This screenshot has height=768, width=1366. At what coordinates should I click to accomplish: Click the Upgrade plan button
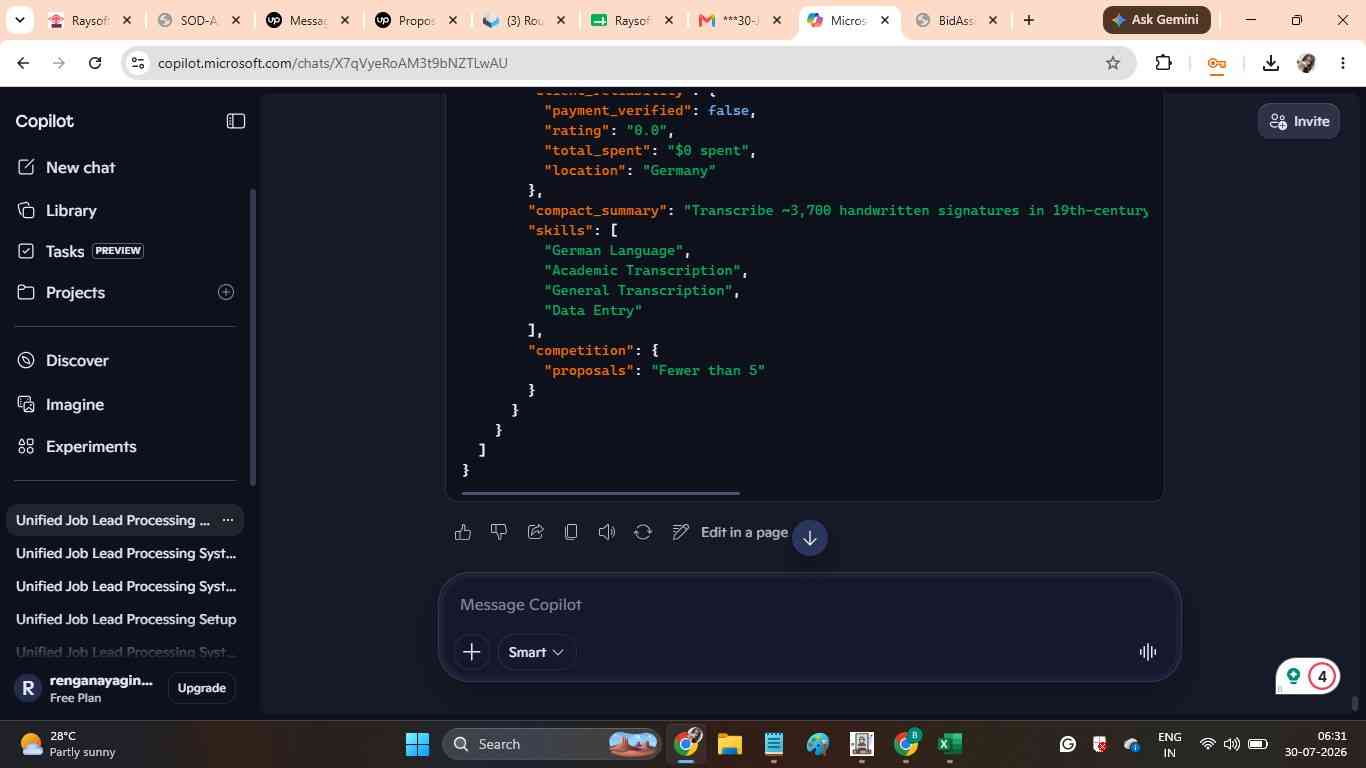point(201,688)
